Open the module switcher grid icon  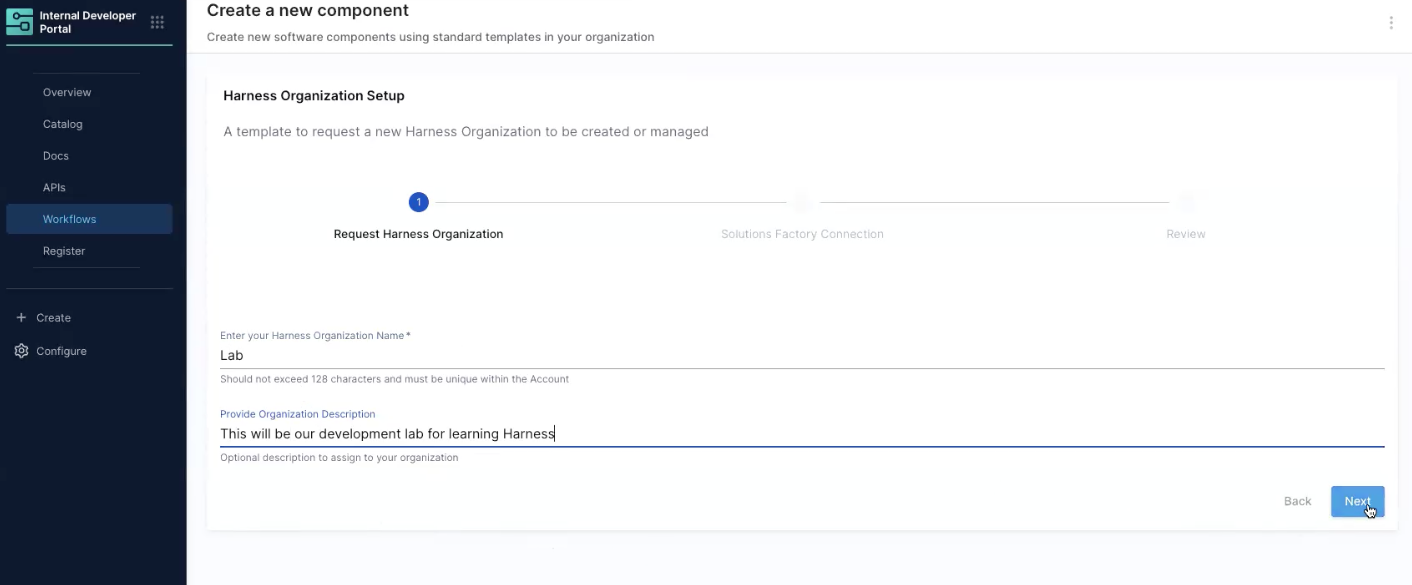tap(157, 22)
